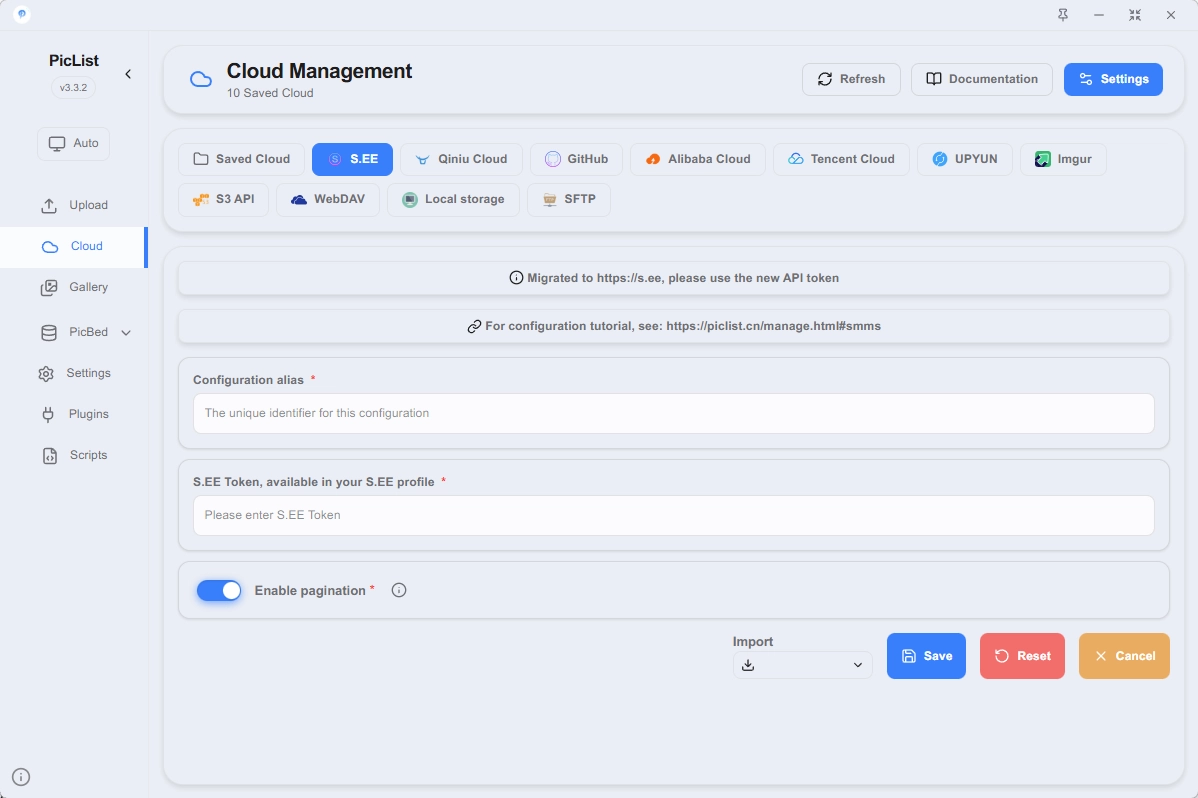Screen dimensions: 1198x798
Task: Open the piclist.cn configuration tutorial link
Action: (x=674, y=326)
